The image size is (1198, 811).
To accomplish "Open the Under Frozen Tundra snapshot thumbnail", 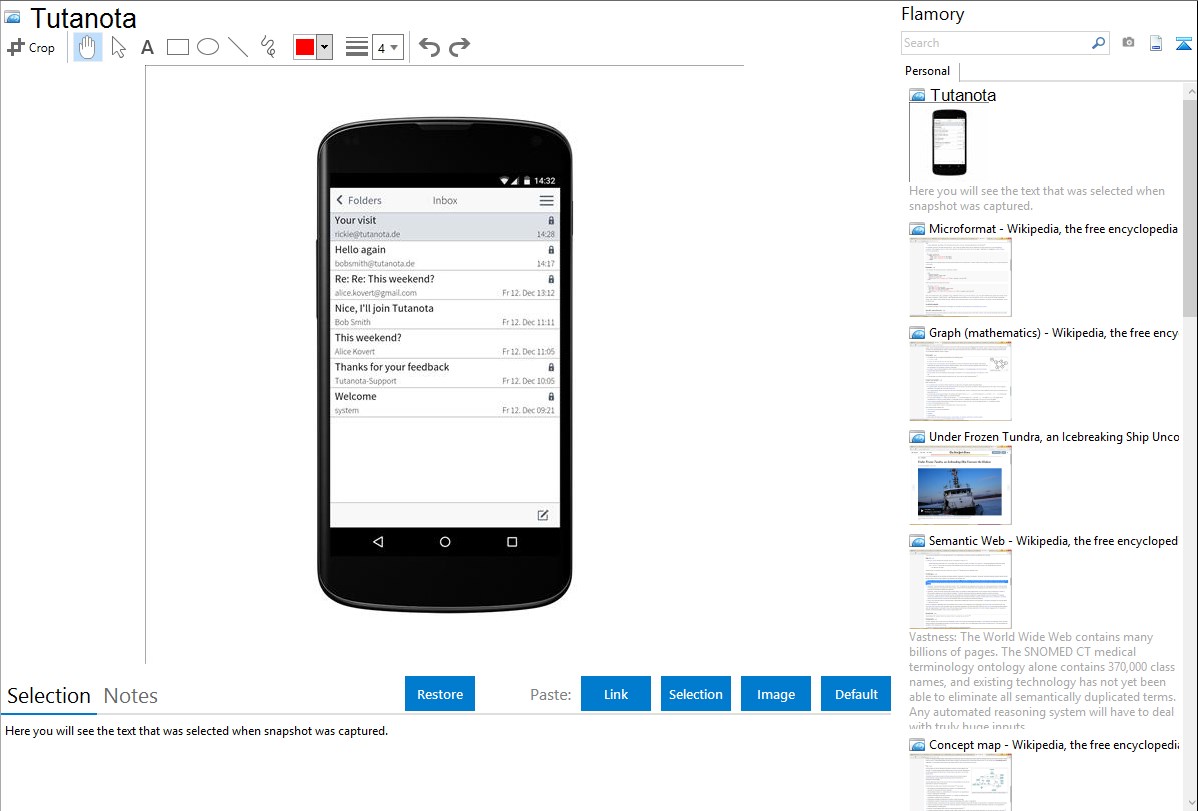I will [960, 485].
